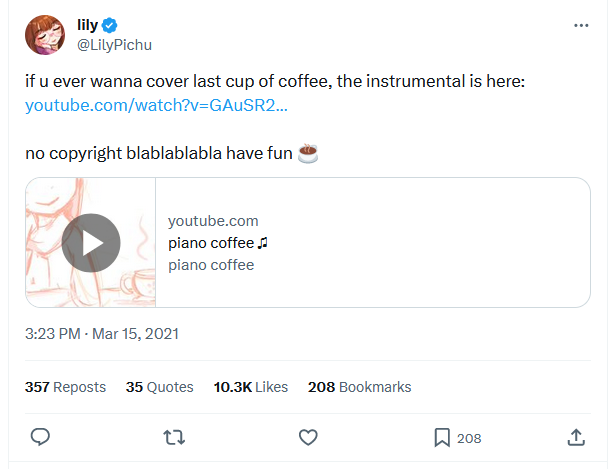Click the youtube.com domain on link card
The image size is (609, 469).
(213, 221)
